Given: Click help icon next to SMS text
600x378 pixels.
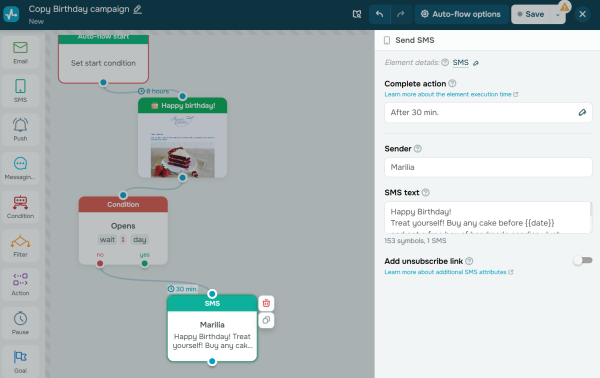Looking at the screenshot, I should [x=426, y=192].
